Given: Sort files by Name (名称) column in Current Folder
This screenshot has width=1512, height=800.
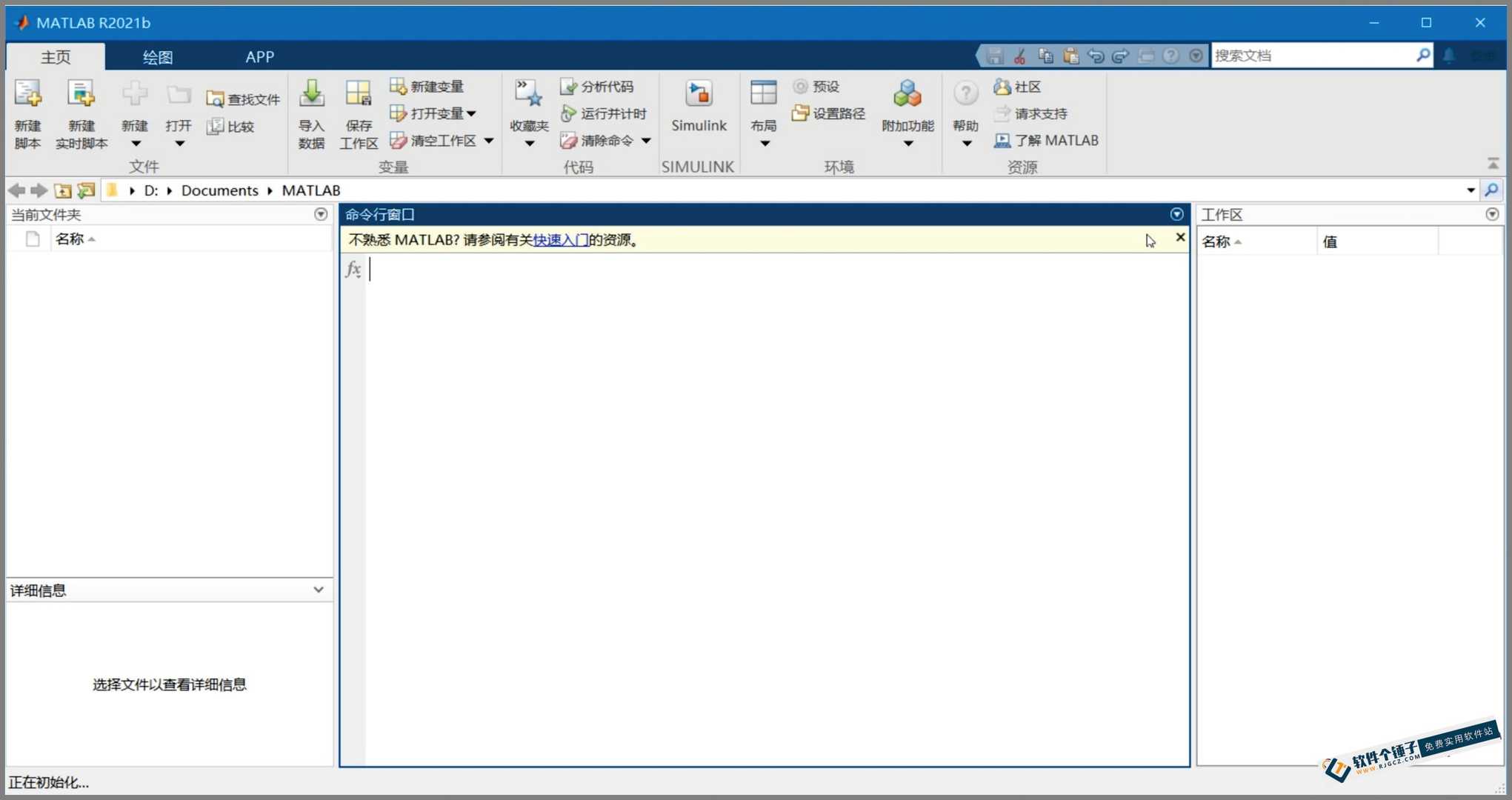Looking at the screenshot, I should [192, 239].
